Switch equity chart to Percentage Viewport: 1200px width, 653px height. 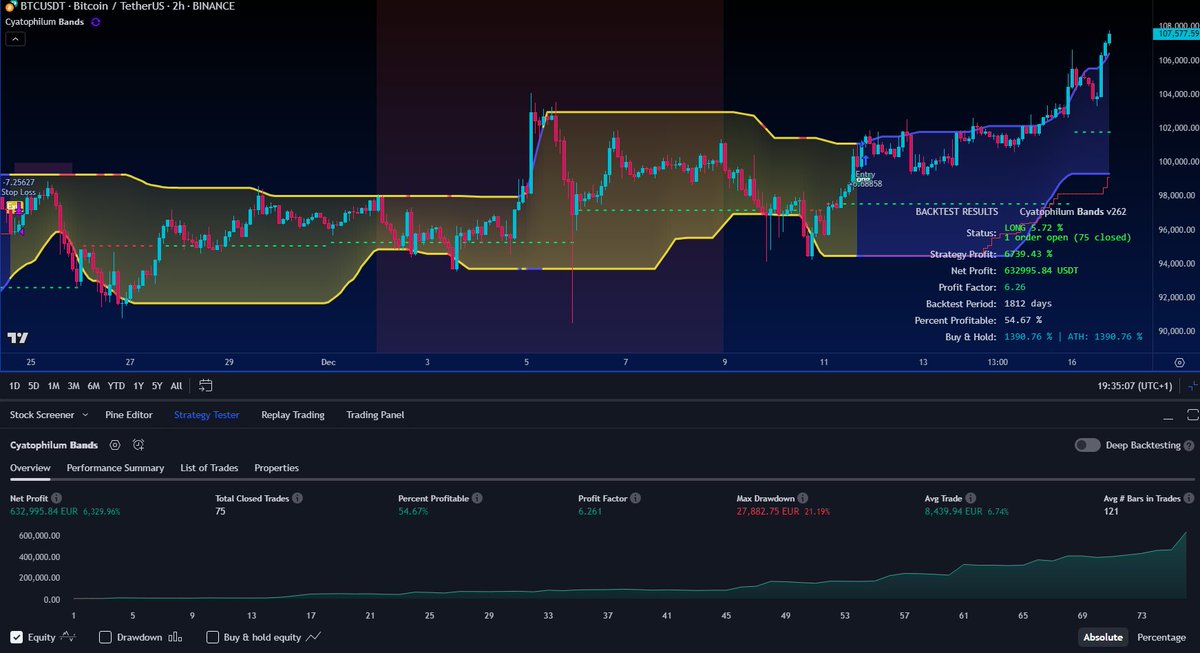point(1161,637)
